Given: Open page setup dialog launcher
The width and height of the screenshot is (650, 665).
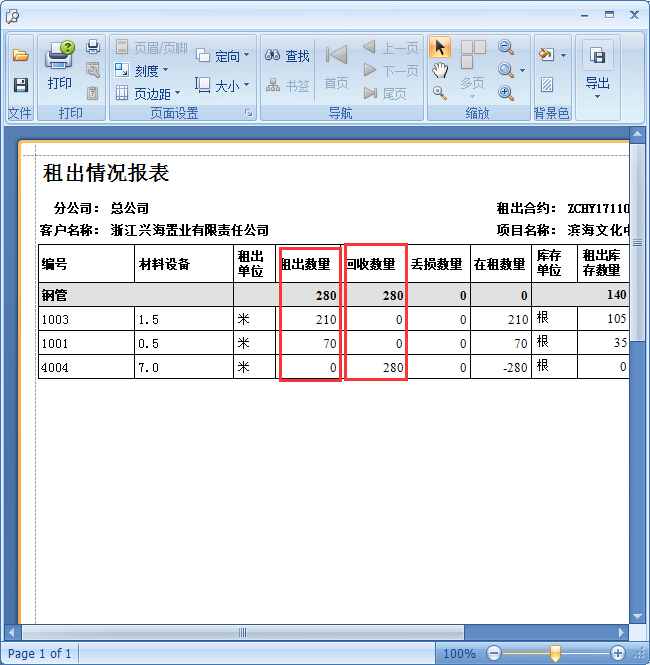Looking at the screenshot, I should point(249,112).
